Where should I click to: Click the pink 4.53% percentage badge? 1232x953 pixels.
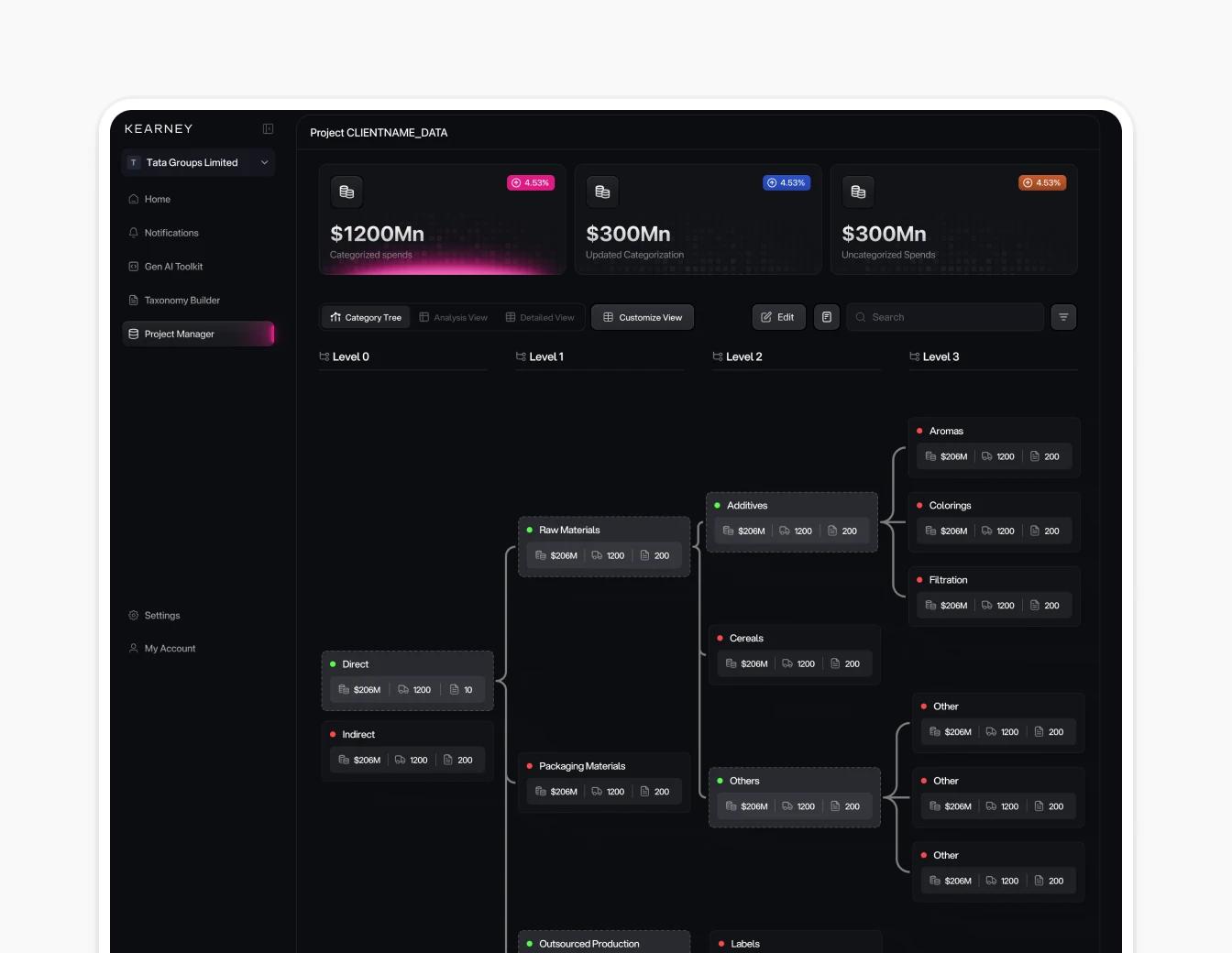531,182
